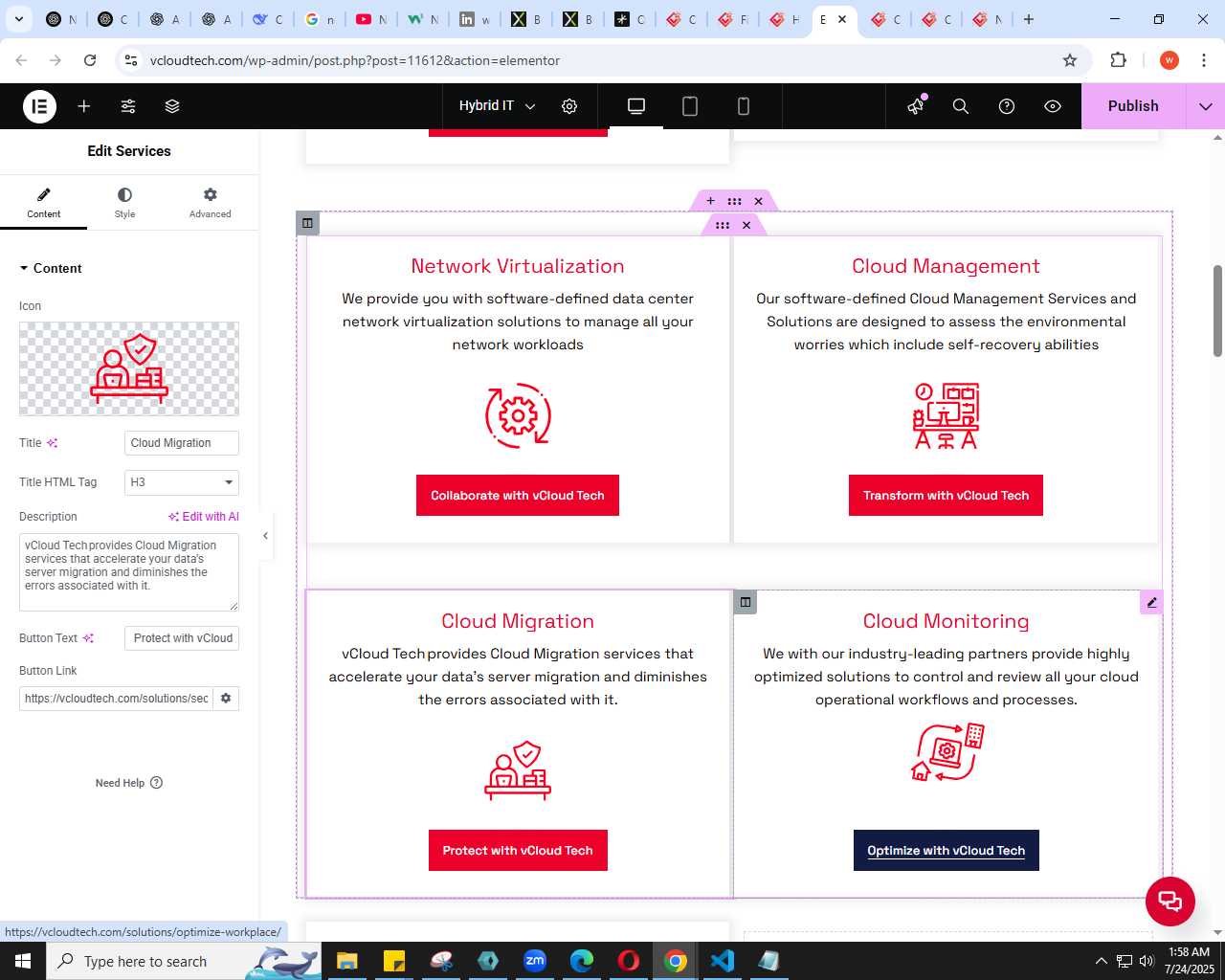Open the Elementor main menu logo
The height and width of the screenshot is (980, 1225).
click(x=39, y=106)
